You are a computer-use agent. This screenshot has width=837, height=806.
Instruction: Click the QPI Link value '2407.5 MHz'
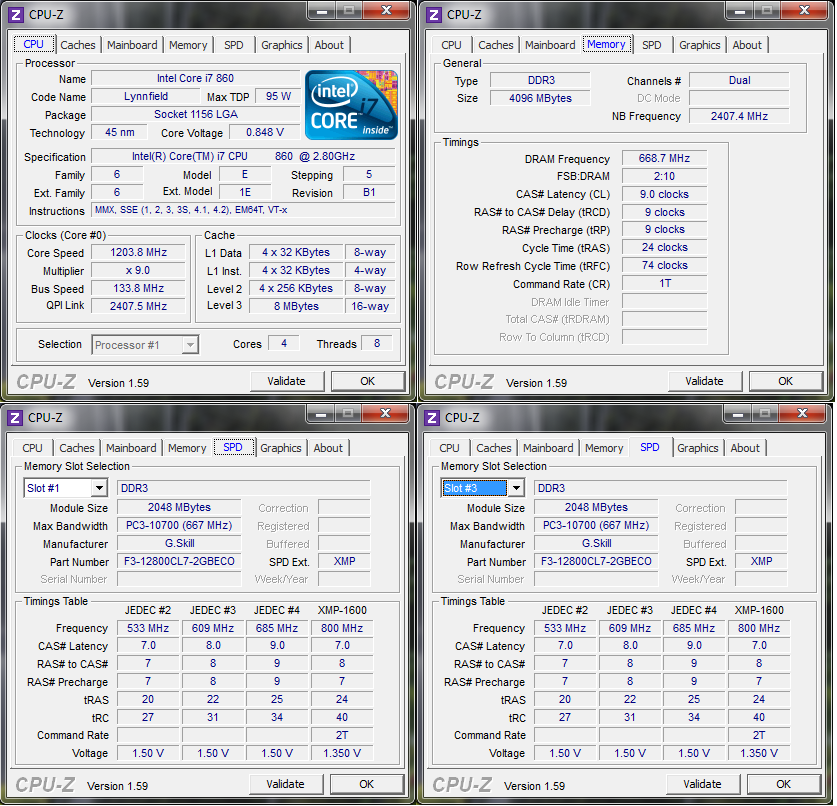pyautogui.click(x=138, y=306)
